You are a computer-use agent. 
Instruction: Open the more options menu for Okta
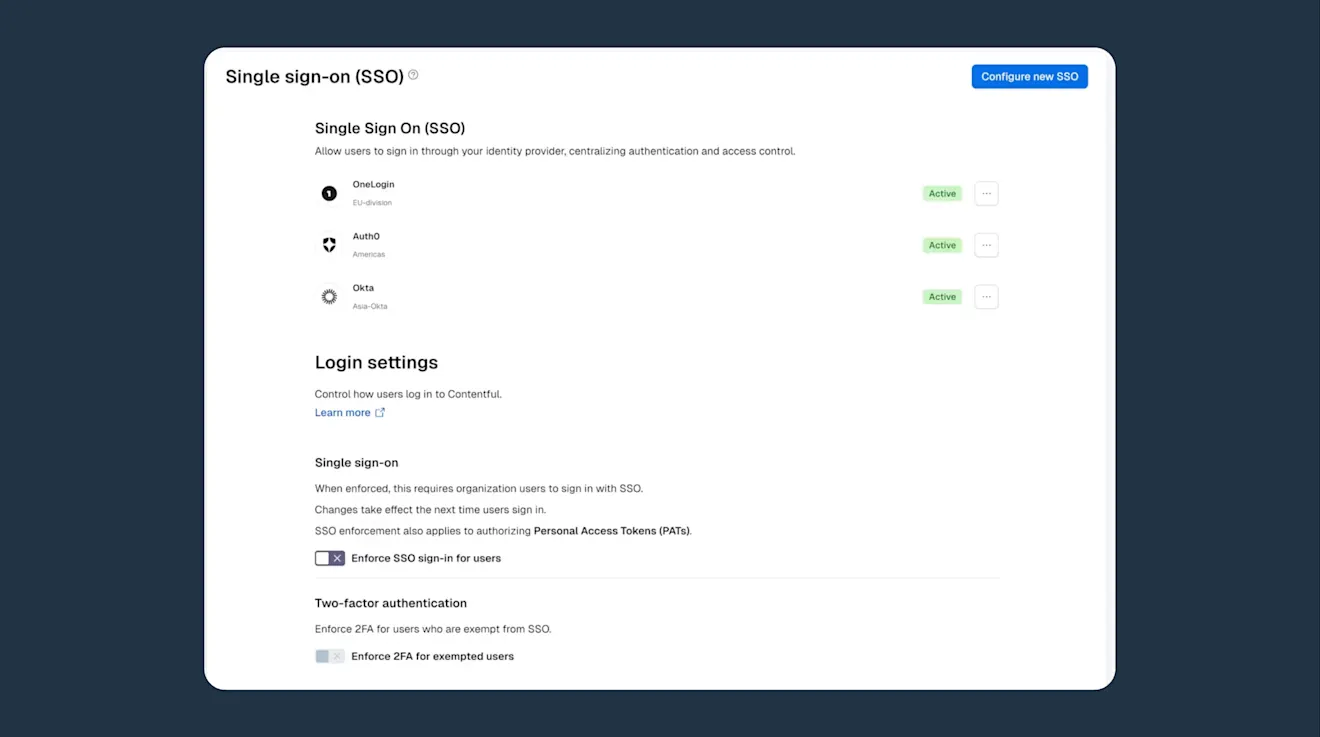point(986,297)
